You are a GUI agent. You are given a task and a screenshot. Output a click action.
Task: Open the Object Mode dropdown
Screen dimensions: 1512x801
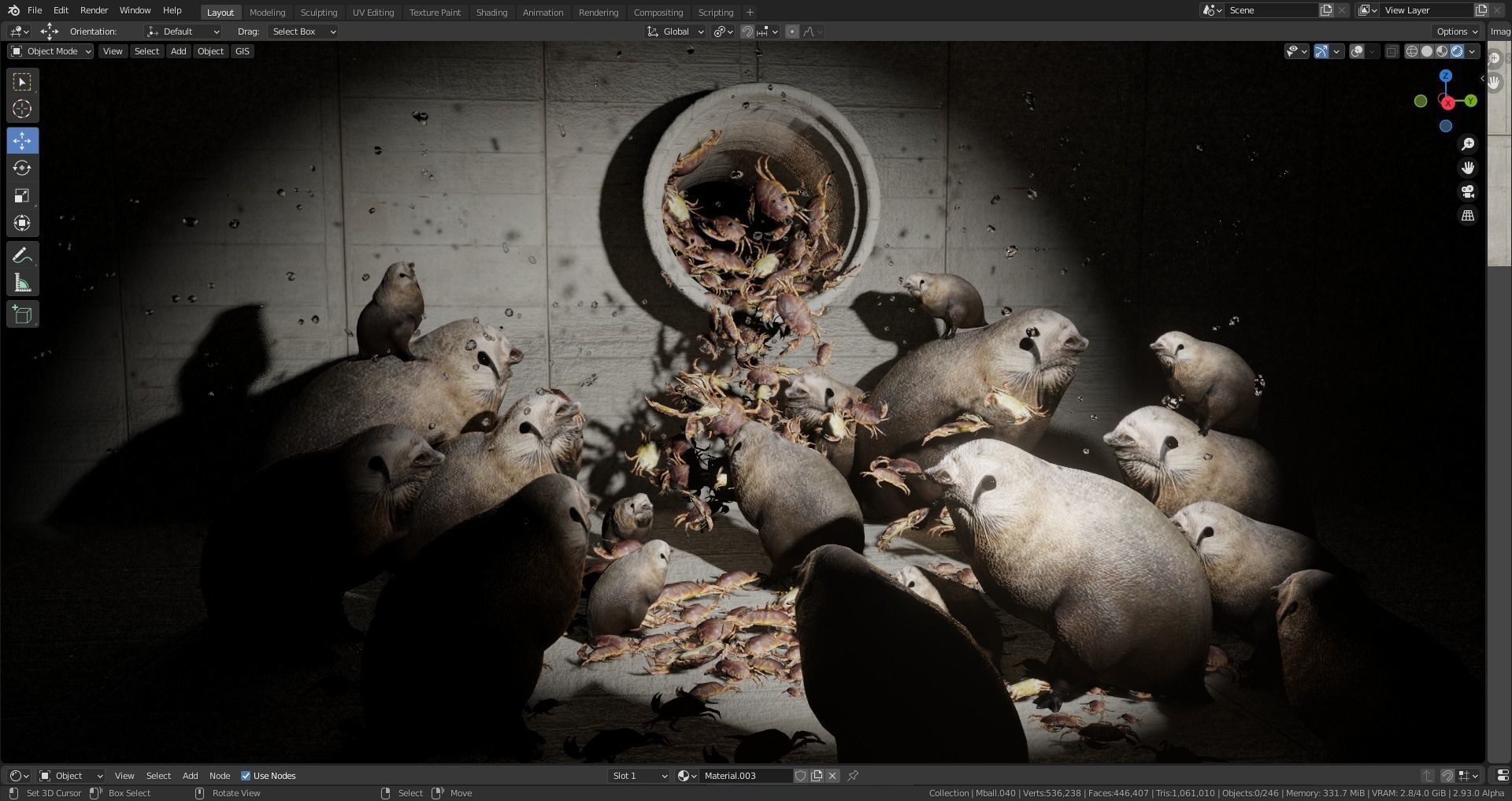point(51,51)
